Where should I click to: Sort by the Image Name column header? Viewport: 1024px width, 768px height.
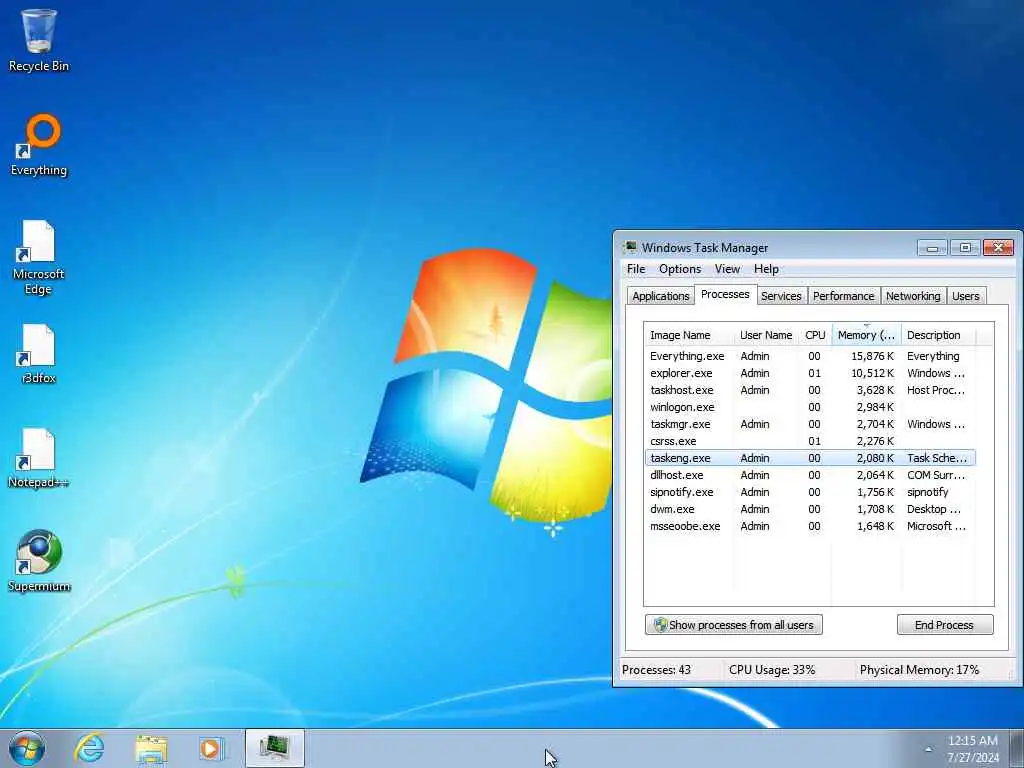click(x=688, y=335)
